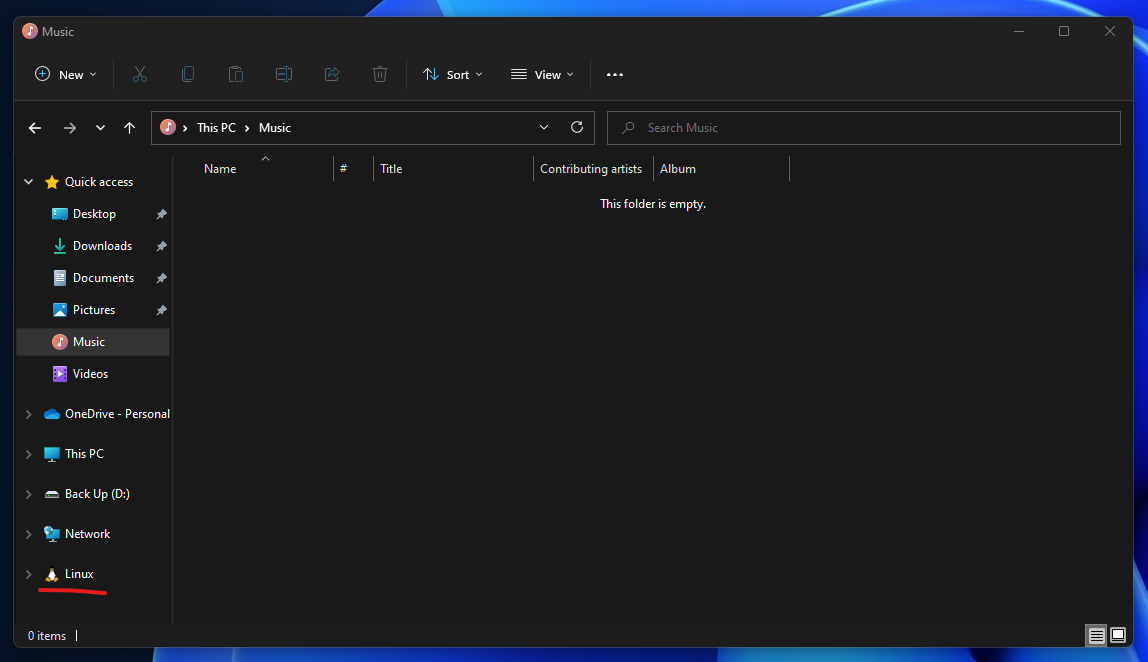Viewport: 1148px width, 662px height.
Task: Click the Share icon in toolbar
Action: click(332, 74)
